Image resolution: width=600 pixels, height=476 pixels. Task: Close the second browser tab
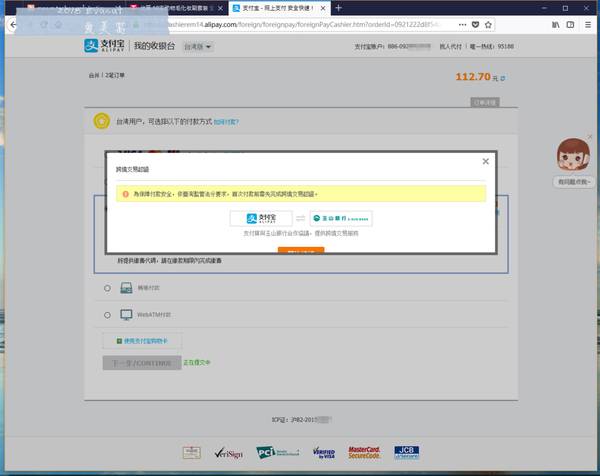point(220,8)
